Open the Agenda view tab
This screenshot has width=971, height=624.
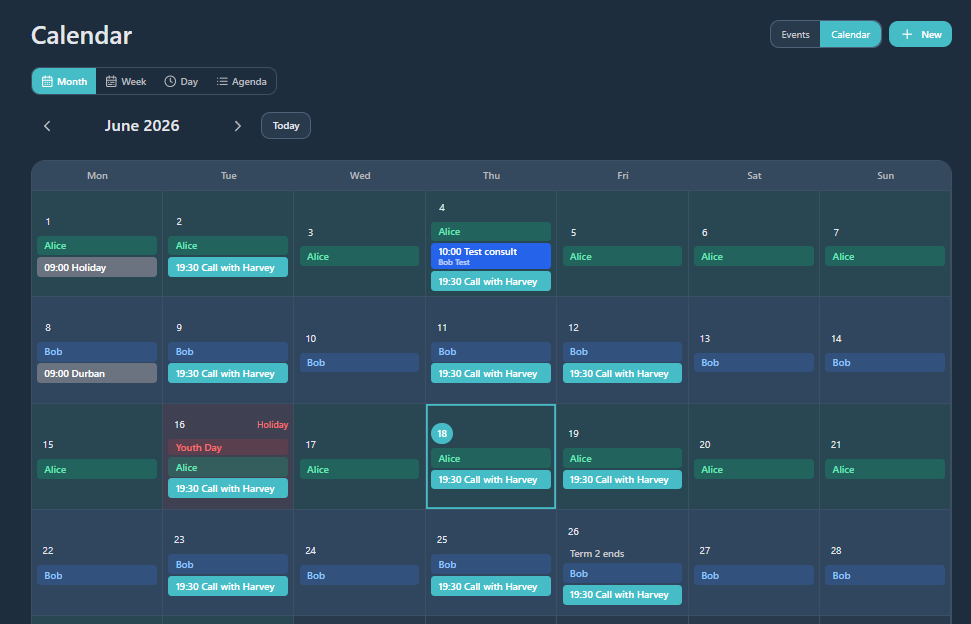click(x=242, y=81)
